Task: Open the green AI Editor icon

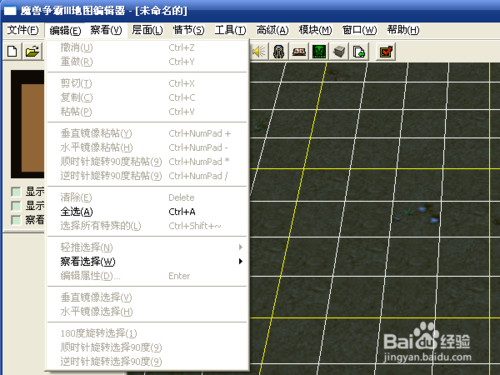Action: 319,52
